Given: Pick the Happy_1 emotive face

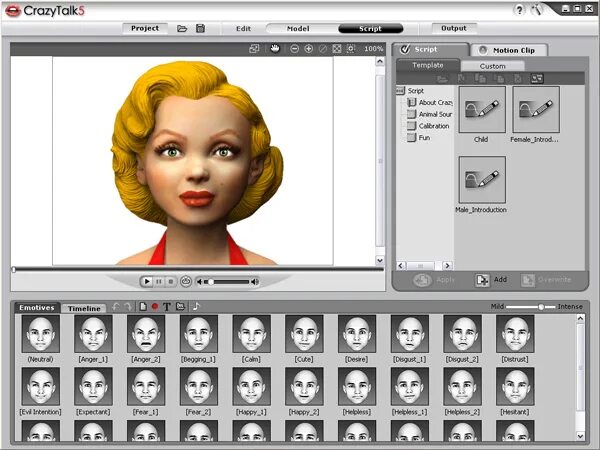Looking at the screenshot, I should [x=251, y=386].
